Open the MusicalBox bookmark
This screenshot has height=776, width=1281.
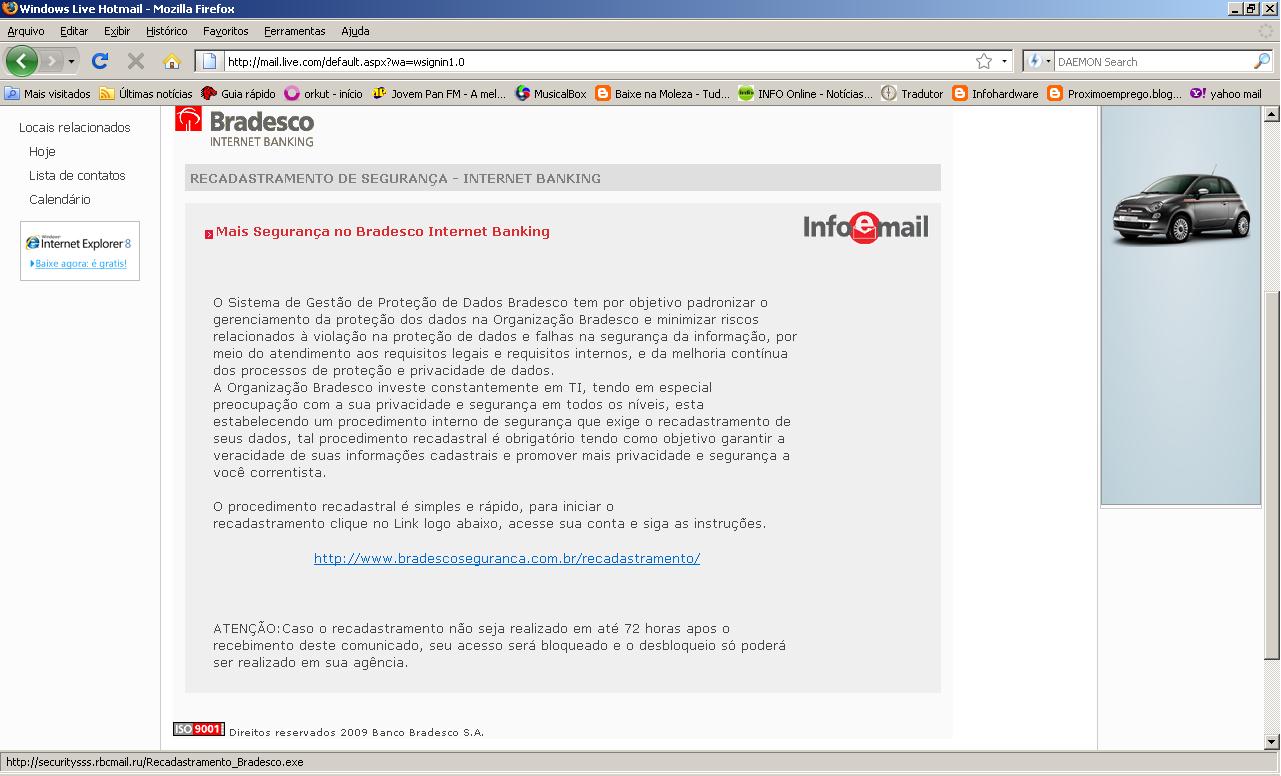tap(551, 94)
